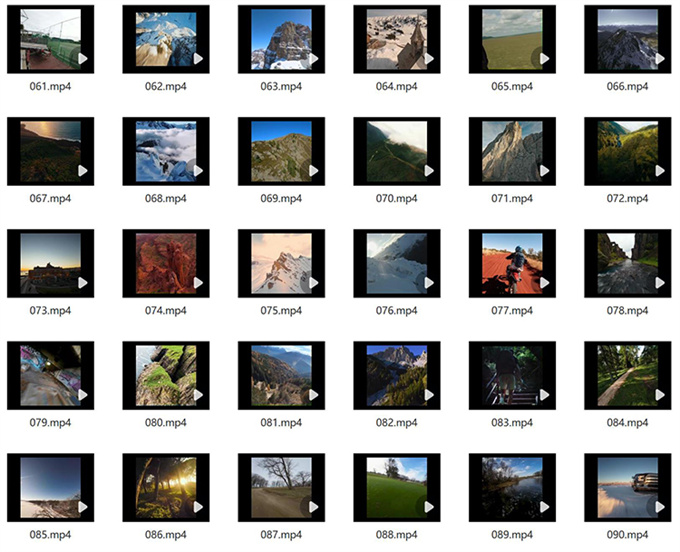This screenshot has width=680, height=552.
Task: Select the 071.mp4 rock spire thumbnail
Action: pos(512,151)
